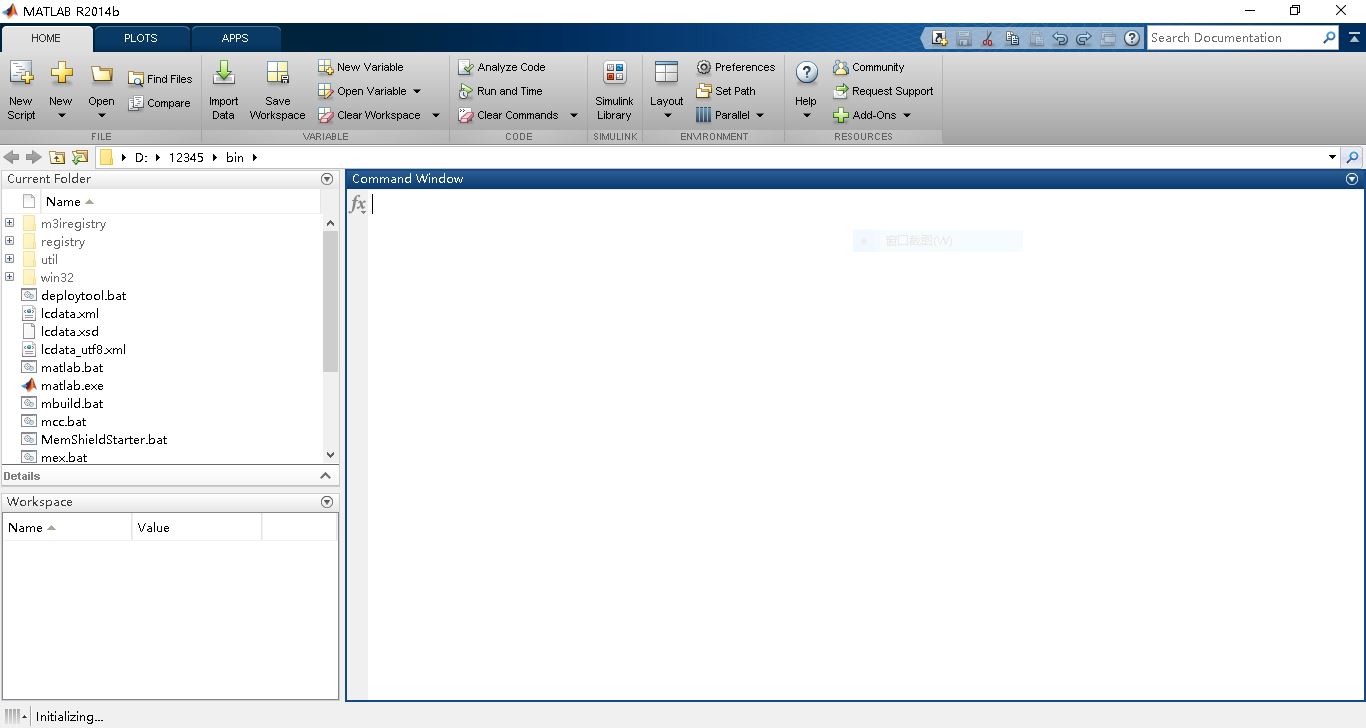Switch to the PLOTS tab

coord(140,38)
